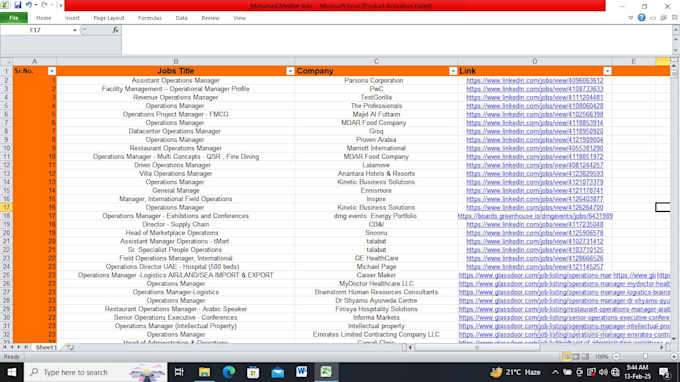Image resolution: width=680 pixels, height=382 pixels.
Task: Open the File tab
Action: coord(14,18)
